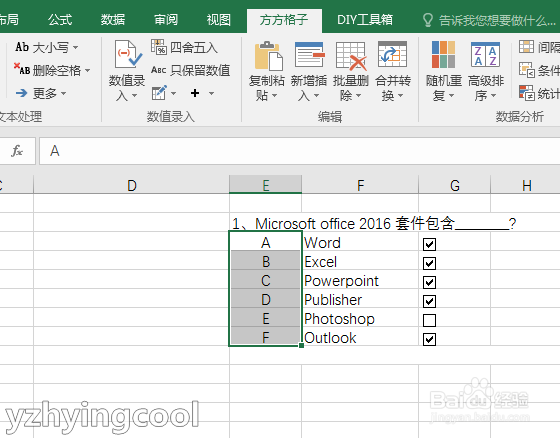560x438 pixels.
Task: Click the 条件 icon in 数据分析
Action: 526,70
